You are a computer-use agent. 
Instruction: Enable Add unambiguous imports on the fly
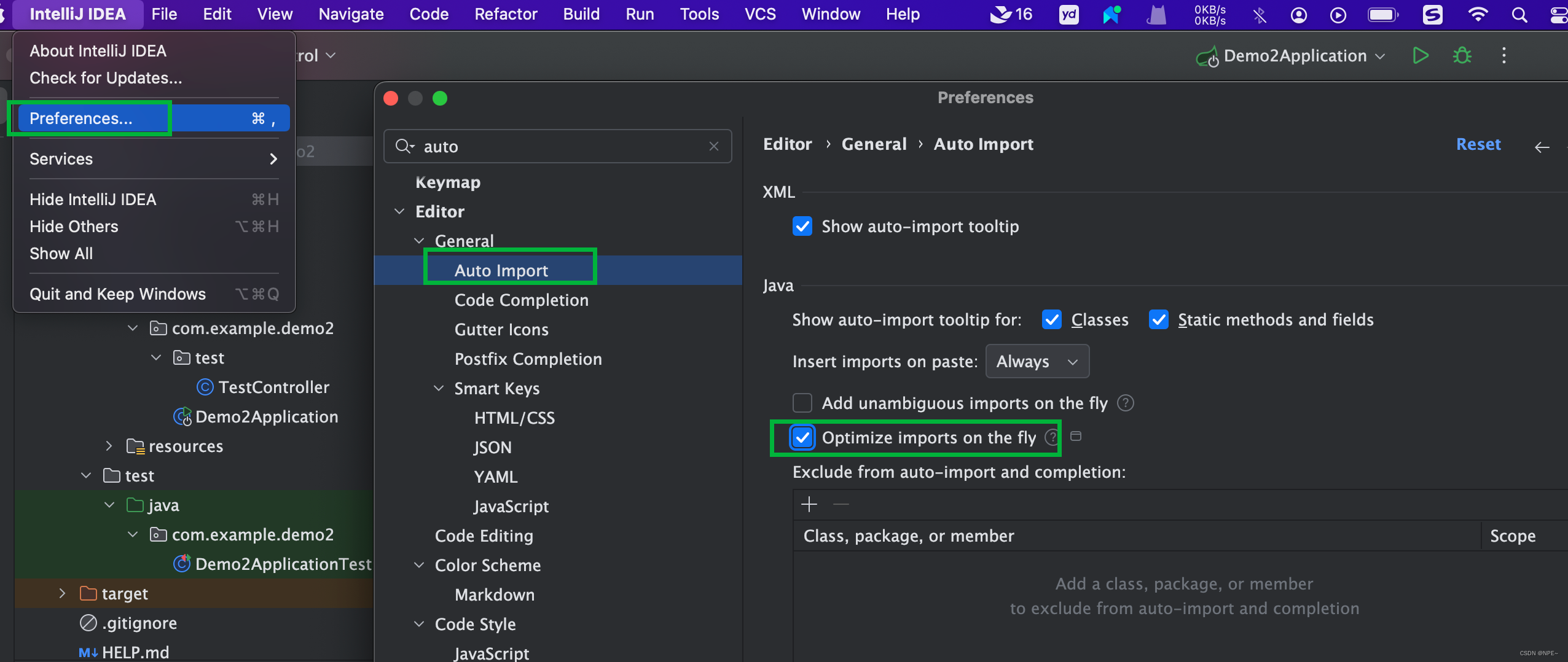pyautogui.click(x=802, y=403)
